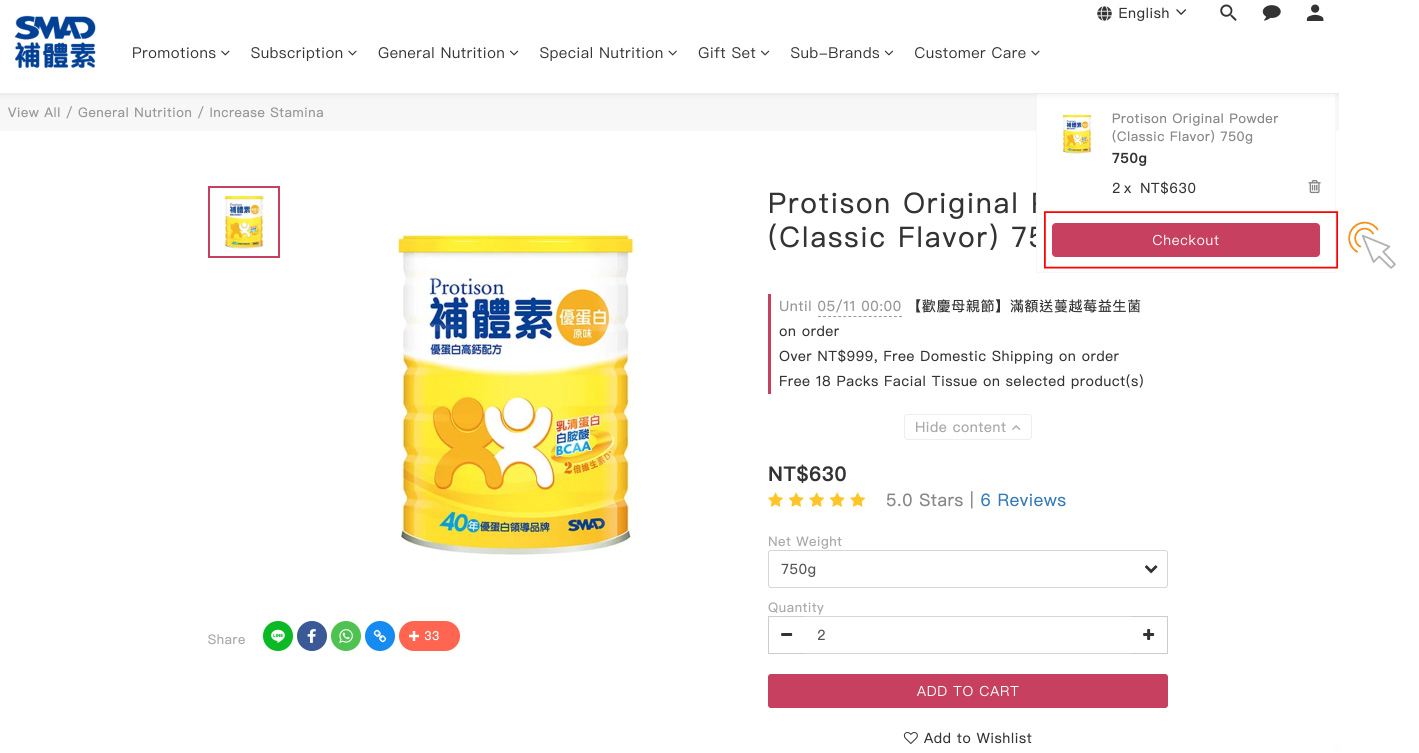Viewport: 1419px width, 753px height.
Task: Share product on Facebook icon
Action: pyautogui.click(x=312, y=636)
